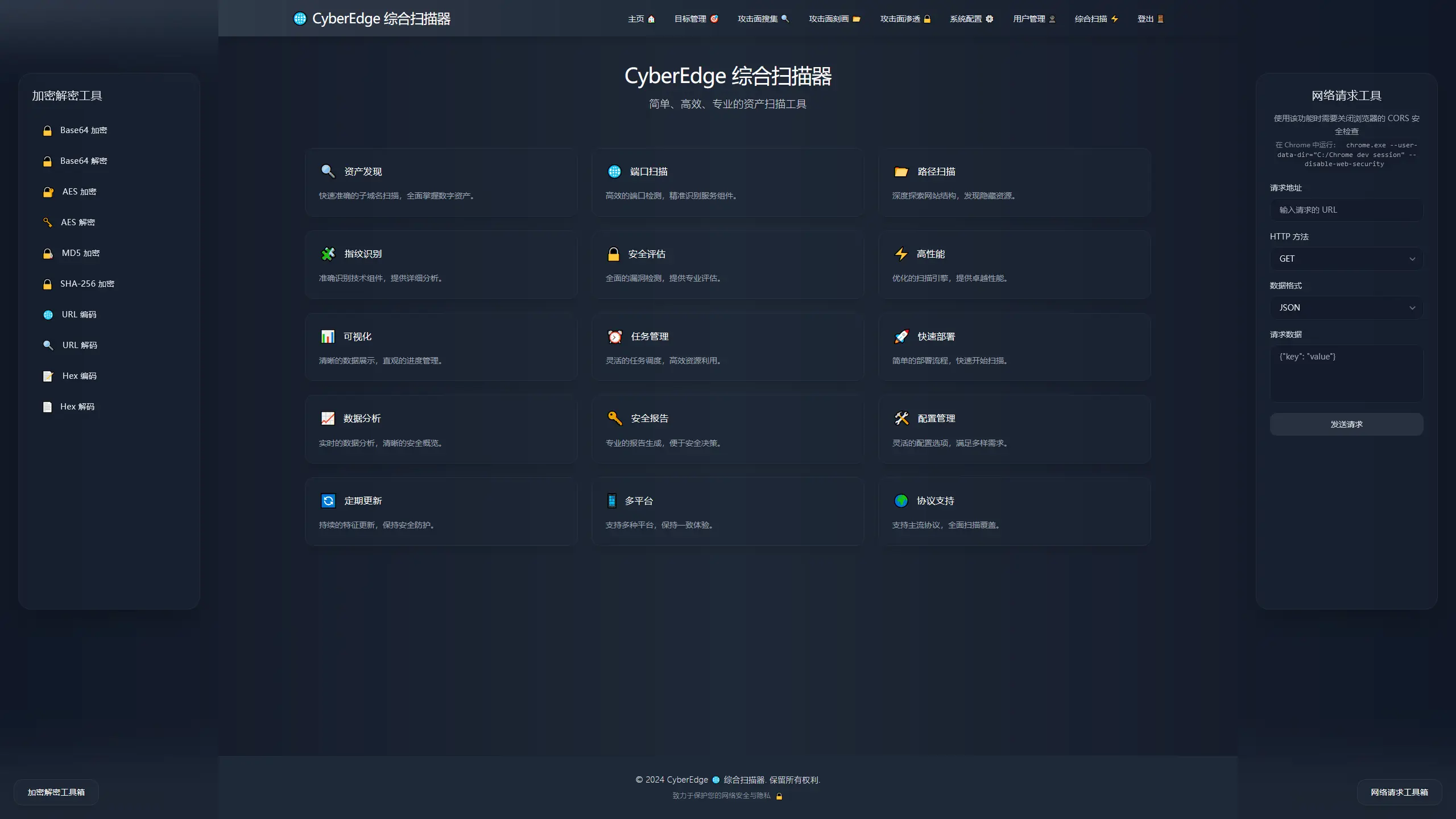The height and width of the screenshot is (819, 1456).
Task: Open 攻击面搜集 in the navigation bar
Action: (x=763, y=19)
